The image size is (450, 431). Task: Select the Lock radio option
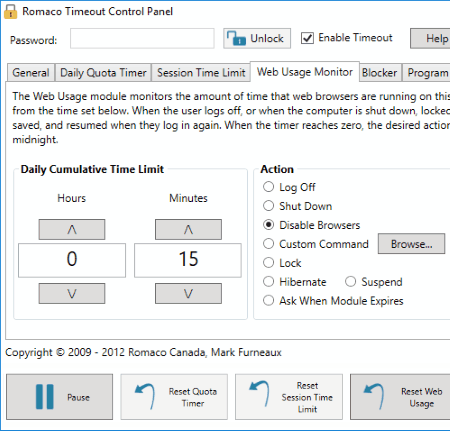tap(268, 263)
